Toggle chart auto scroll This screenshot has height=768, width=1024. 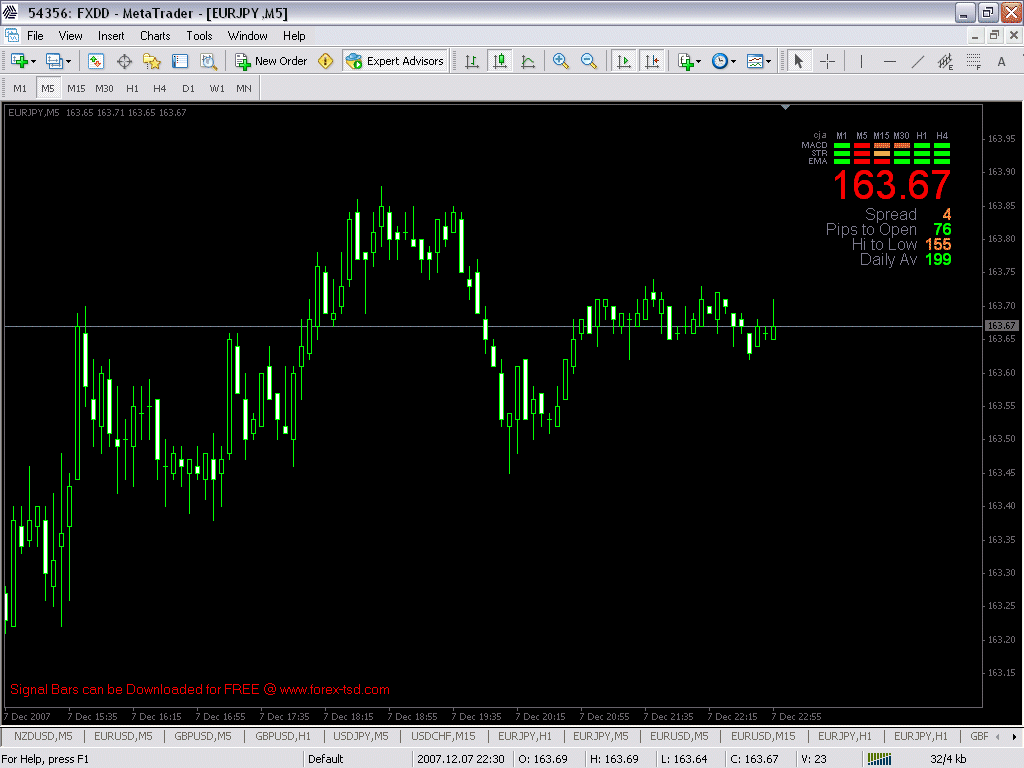point(623,61)
